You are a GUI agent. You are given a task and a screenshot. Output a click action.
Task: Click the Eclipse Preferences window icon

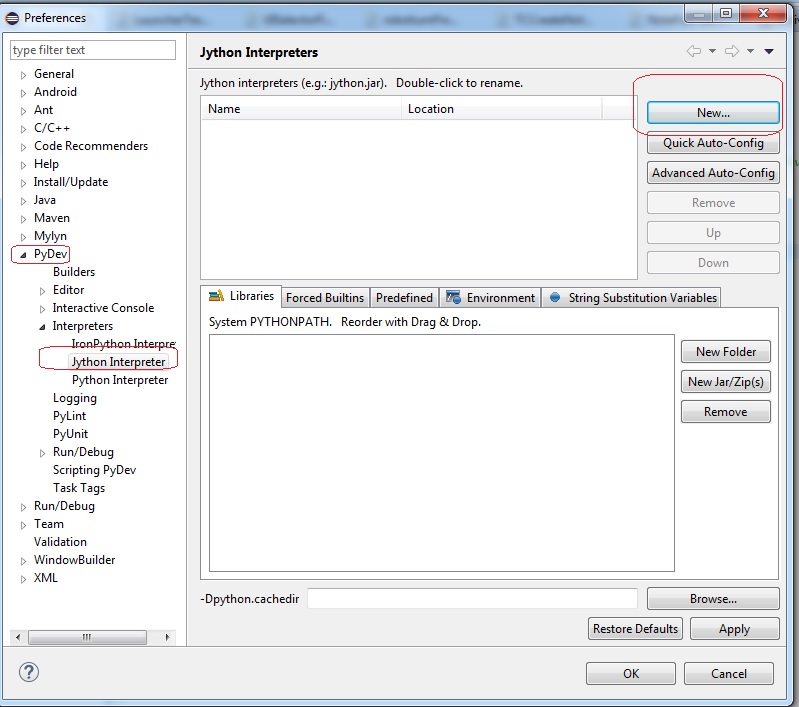click(12, 18)
